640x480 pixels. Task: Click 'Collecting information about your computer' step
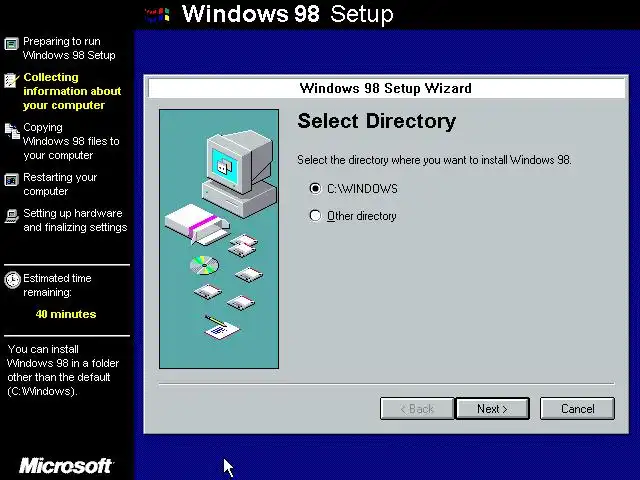tap(72, 91)
